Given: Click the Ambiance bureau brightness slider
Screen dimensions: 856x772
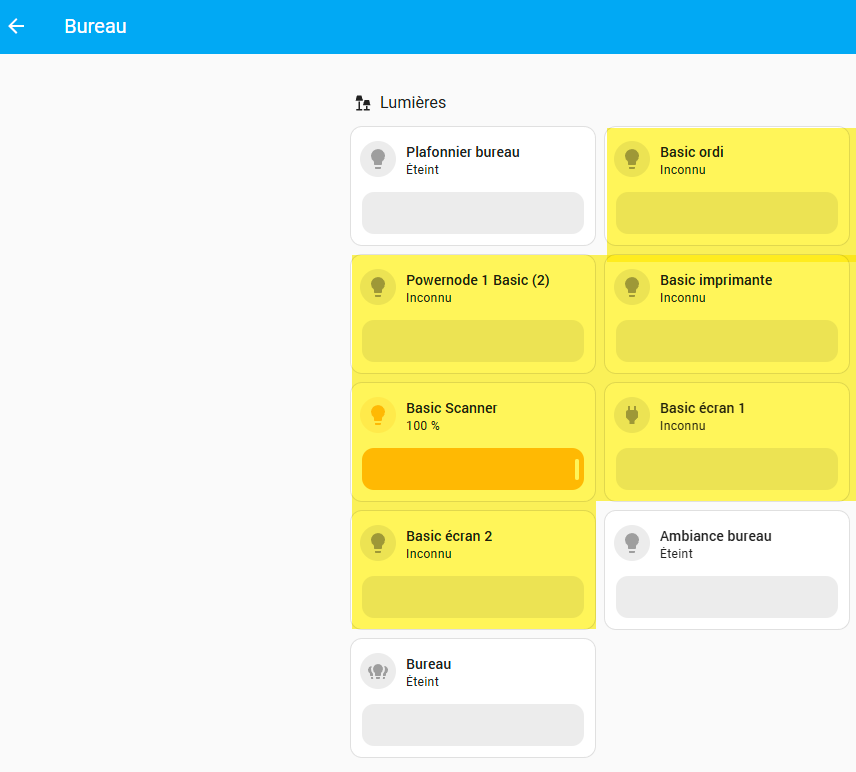Looking at the screenshot, I should [726, 597].
